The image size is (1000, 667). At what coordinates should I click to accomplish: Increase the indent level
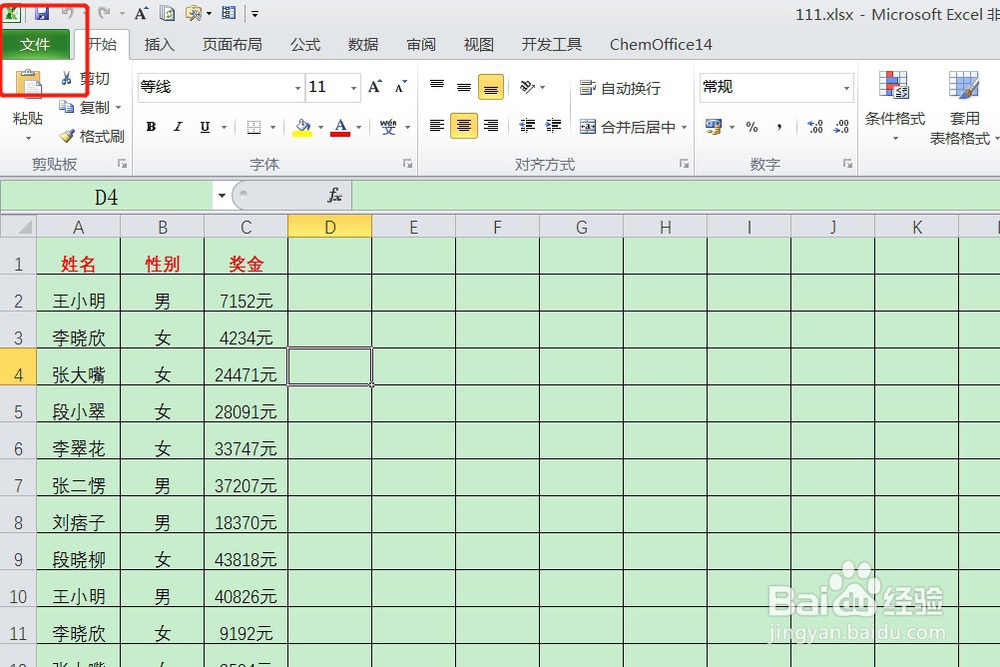click(554, 126)
